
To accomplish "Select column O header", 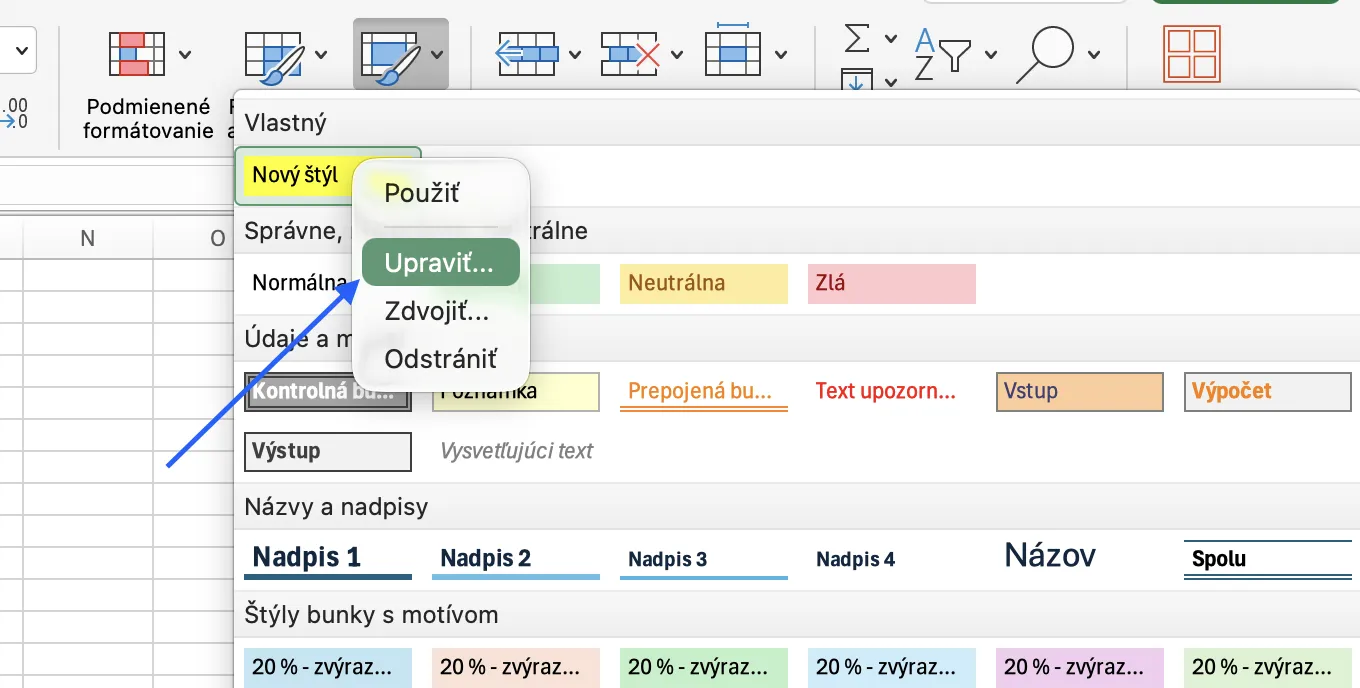I will pyautogui.click(x=193, y=238).
